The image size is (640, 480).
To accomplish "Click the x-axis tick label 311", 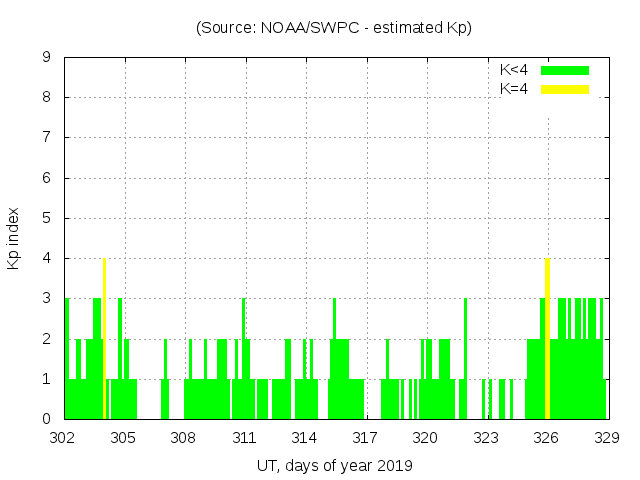I will point(244,437).
